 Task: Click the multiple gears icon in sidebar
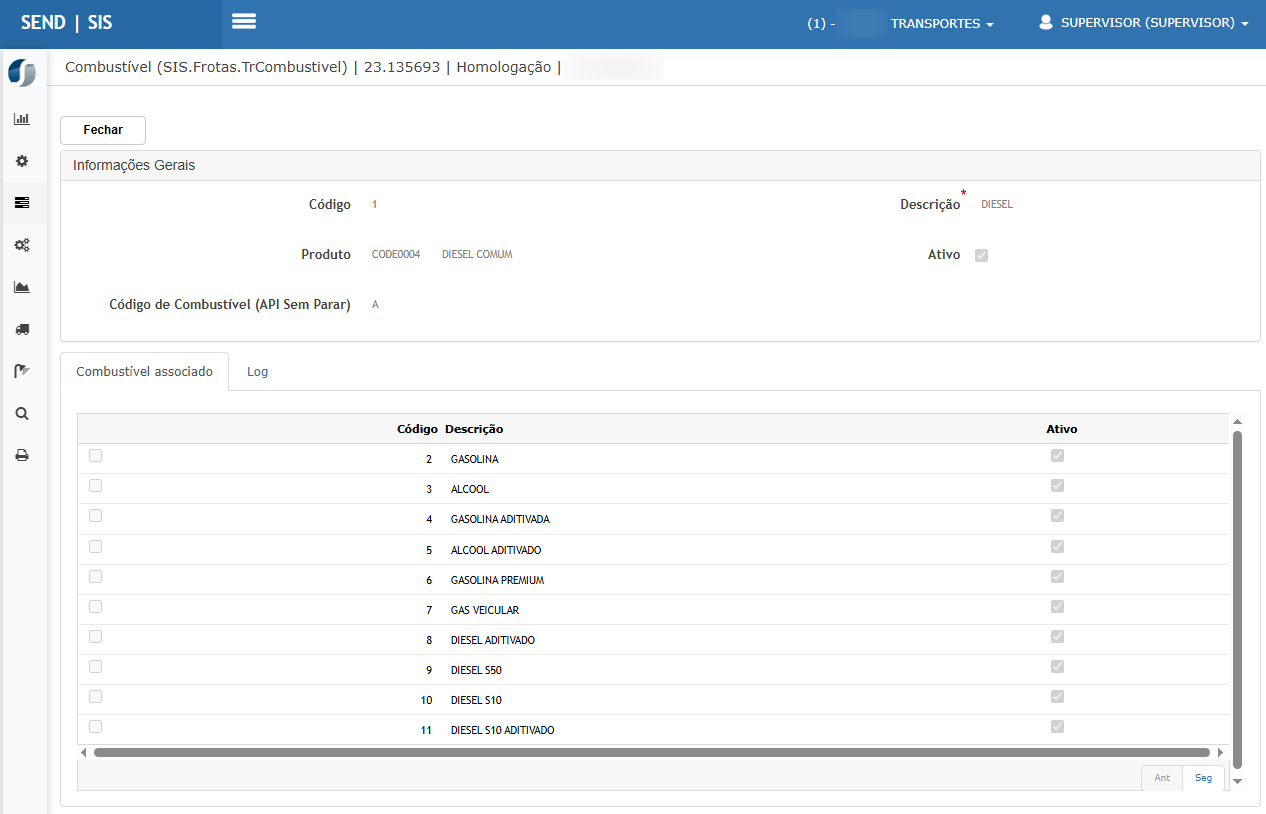tap(22, 245)
